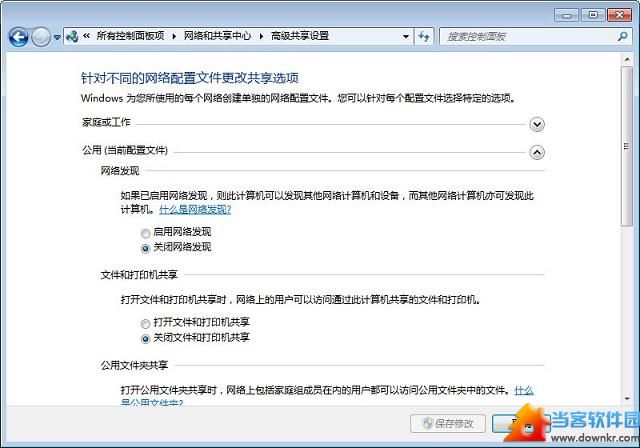
Task: Close the advanced sharing settings window
Action: click(619, 16)
